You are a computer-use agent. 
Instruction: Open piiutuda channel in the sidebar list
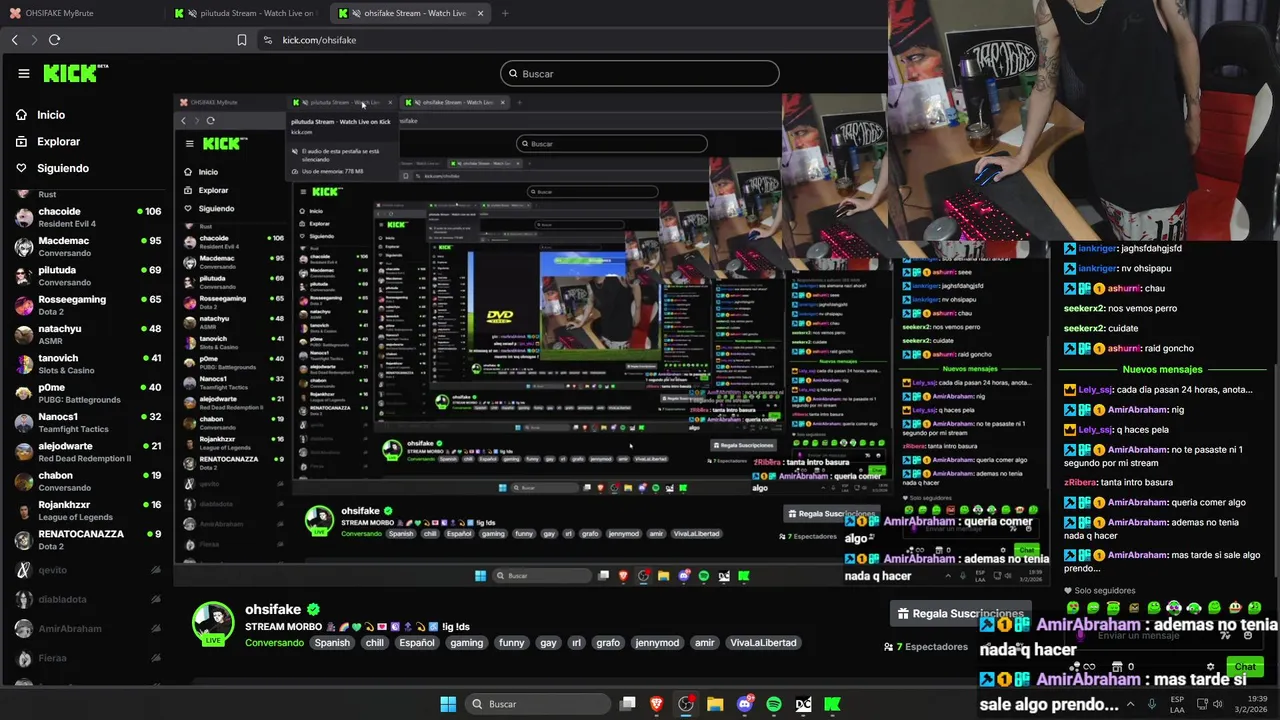click(x=86, y=276)
